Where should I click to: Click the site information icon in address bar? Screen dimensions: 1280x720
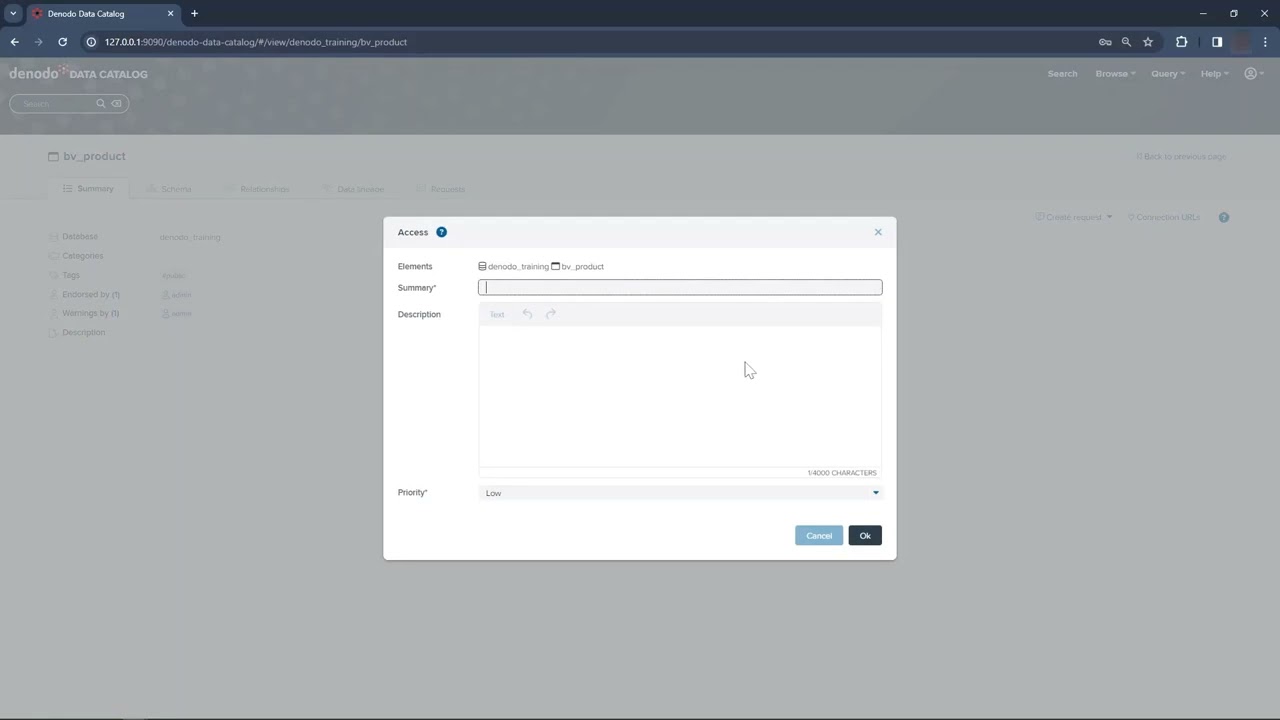tap(91, 42)
